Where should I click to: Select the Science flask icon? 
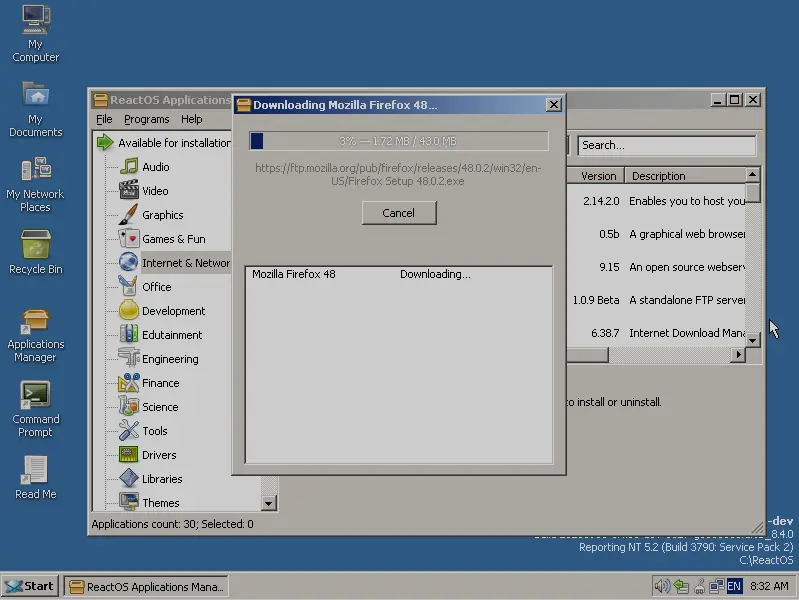128,406
